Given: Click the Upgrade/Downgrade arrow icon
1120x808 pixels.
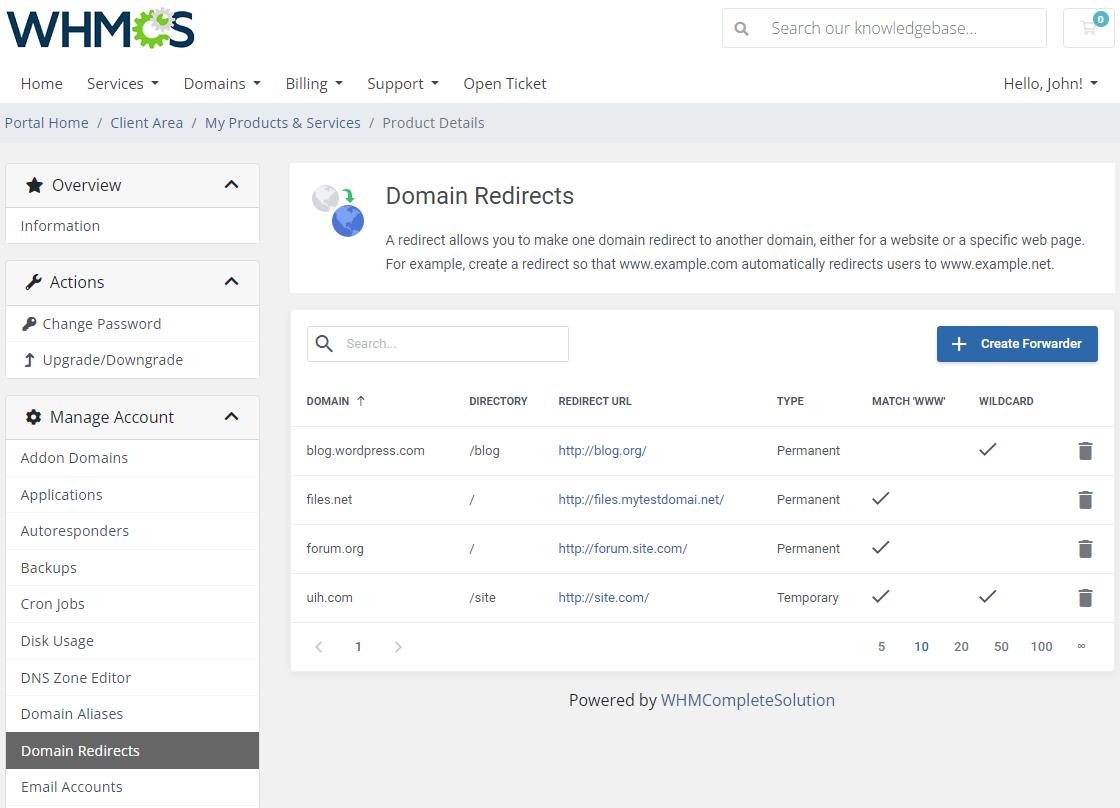Looking at the screenshot, I should tap(29, 360).
